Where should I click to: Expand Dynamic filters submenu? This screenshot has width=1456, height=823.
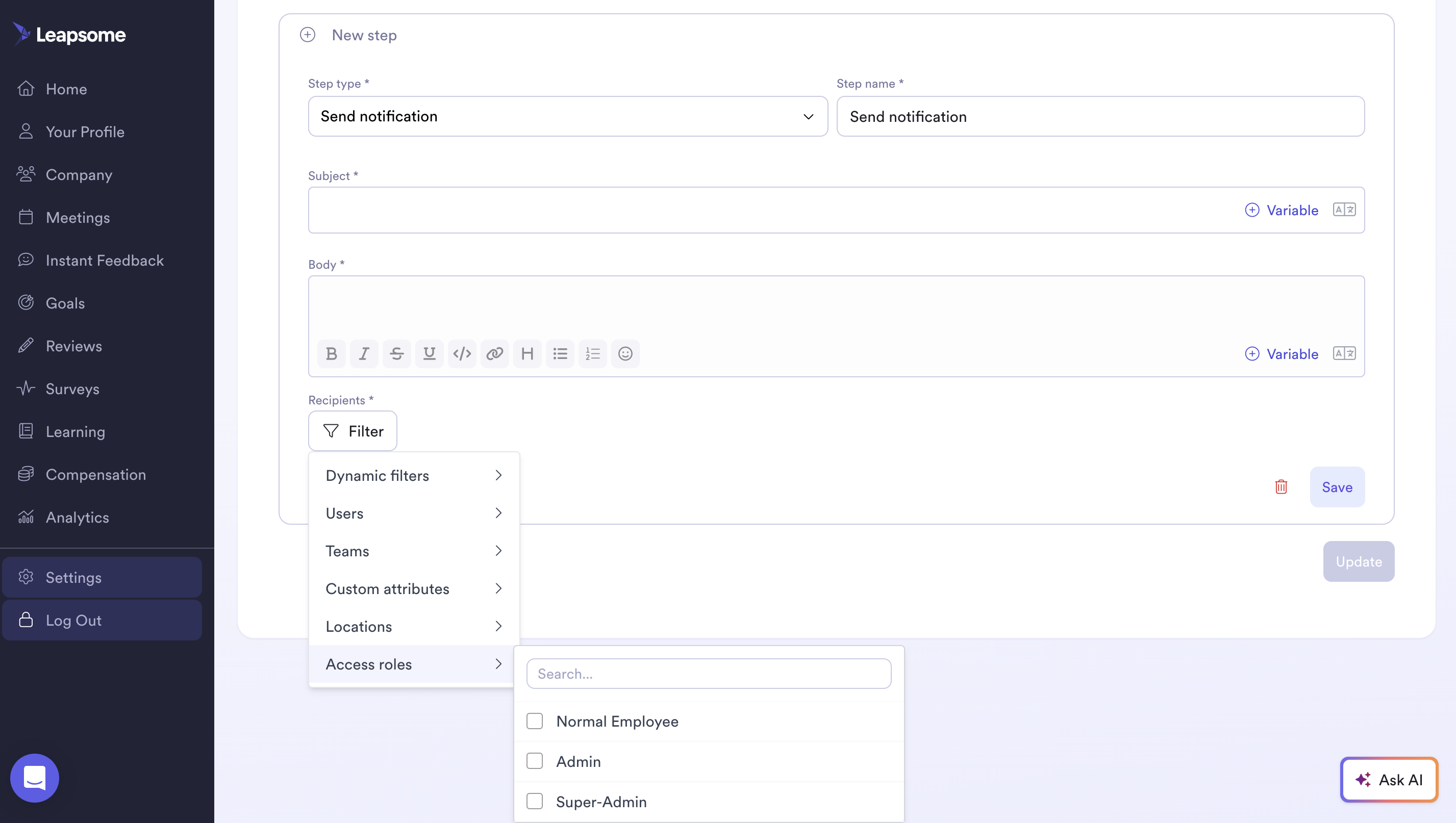click(414, 475)
